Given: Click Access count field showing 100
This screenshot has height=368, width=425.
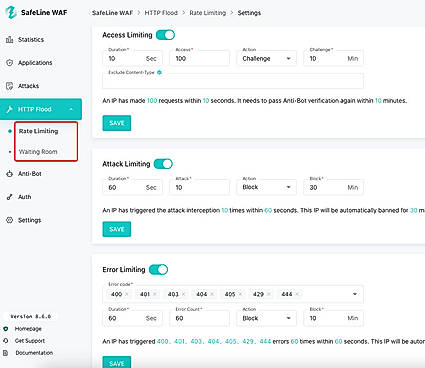Looking at the screenshot, I should pos(199,59).
